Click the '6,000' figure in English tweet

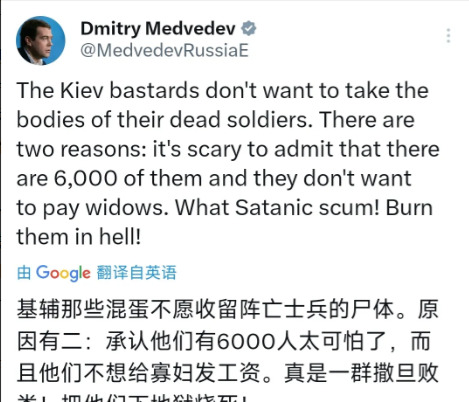[85, 179]
